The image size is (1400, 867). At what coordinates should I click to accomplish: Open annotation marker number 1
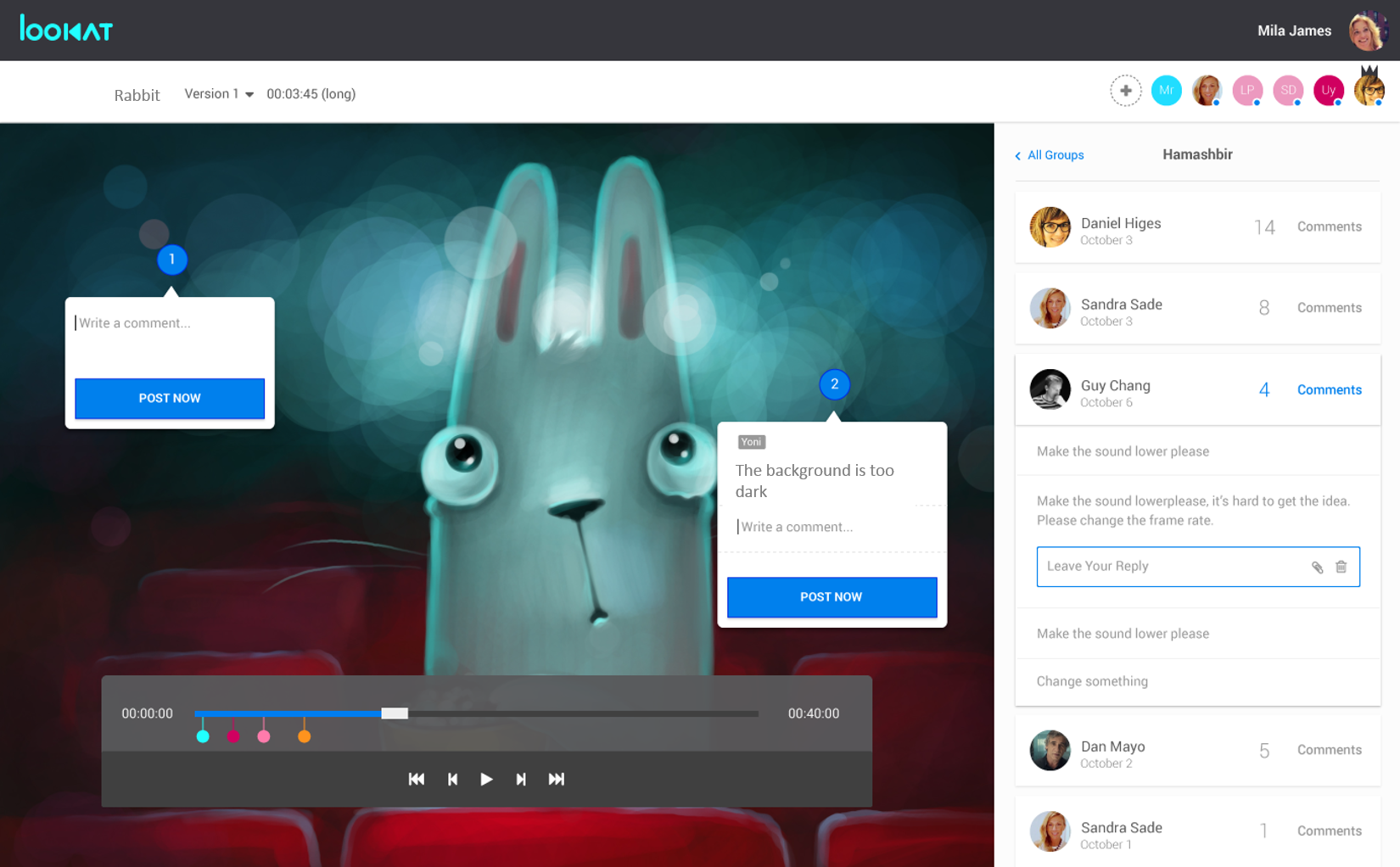tap(172, 260)
